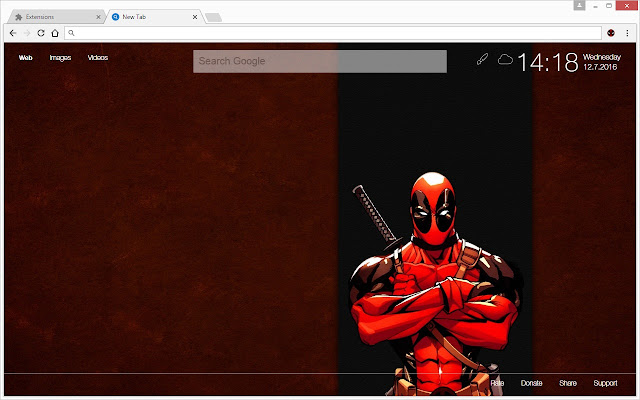The height and width of the screenshot is (400, 640).
Task: Open the Donate link in footer
Action: click(531, 383)
